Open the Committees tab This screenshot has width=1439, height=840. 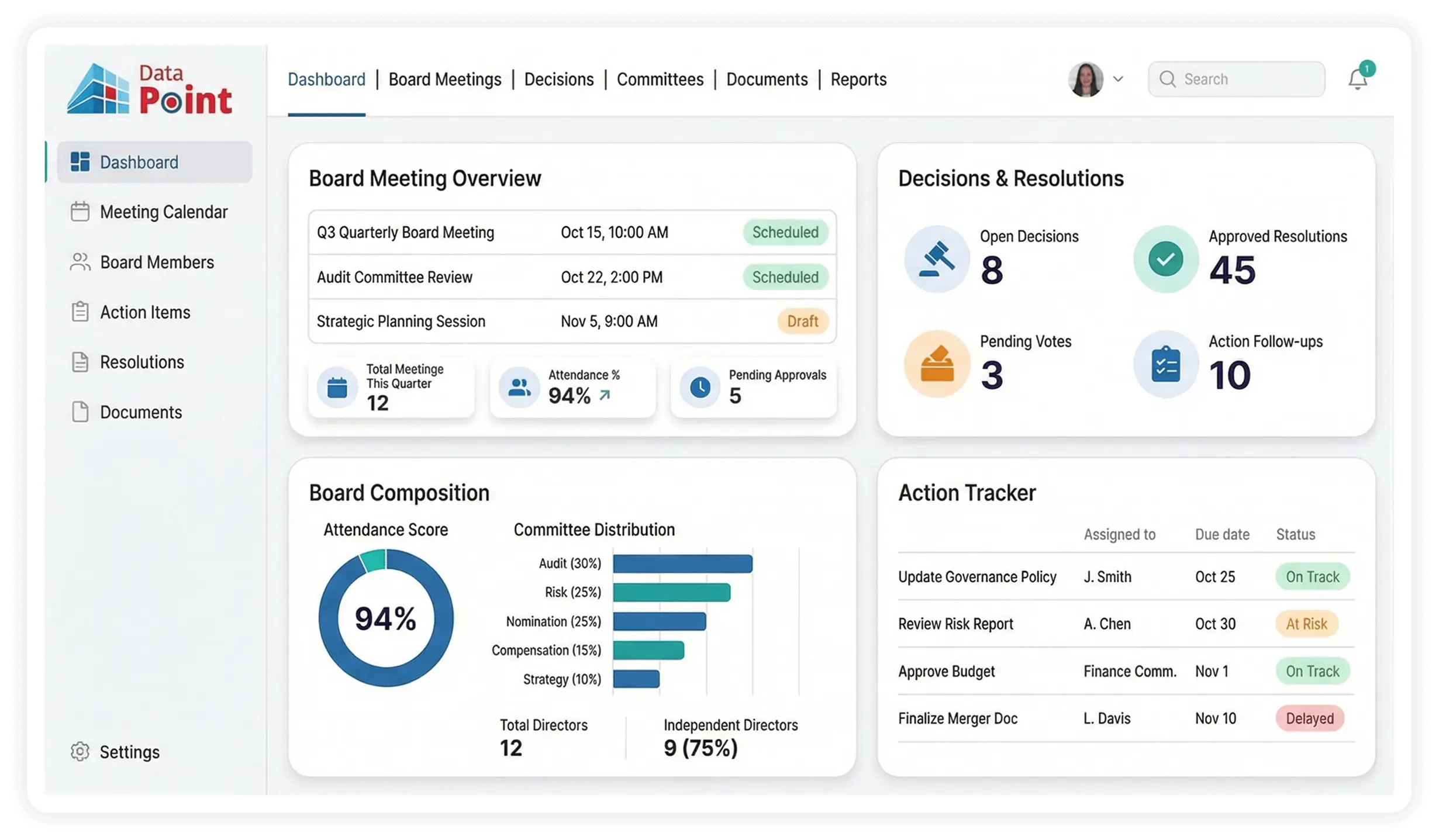pyautogui.click(x=660, y=79)
